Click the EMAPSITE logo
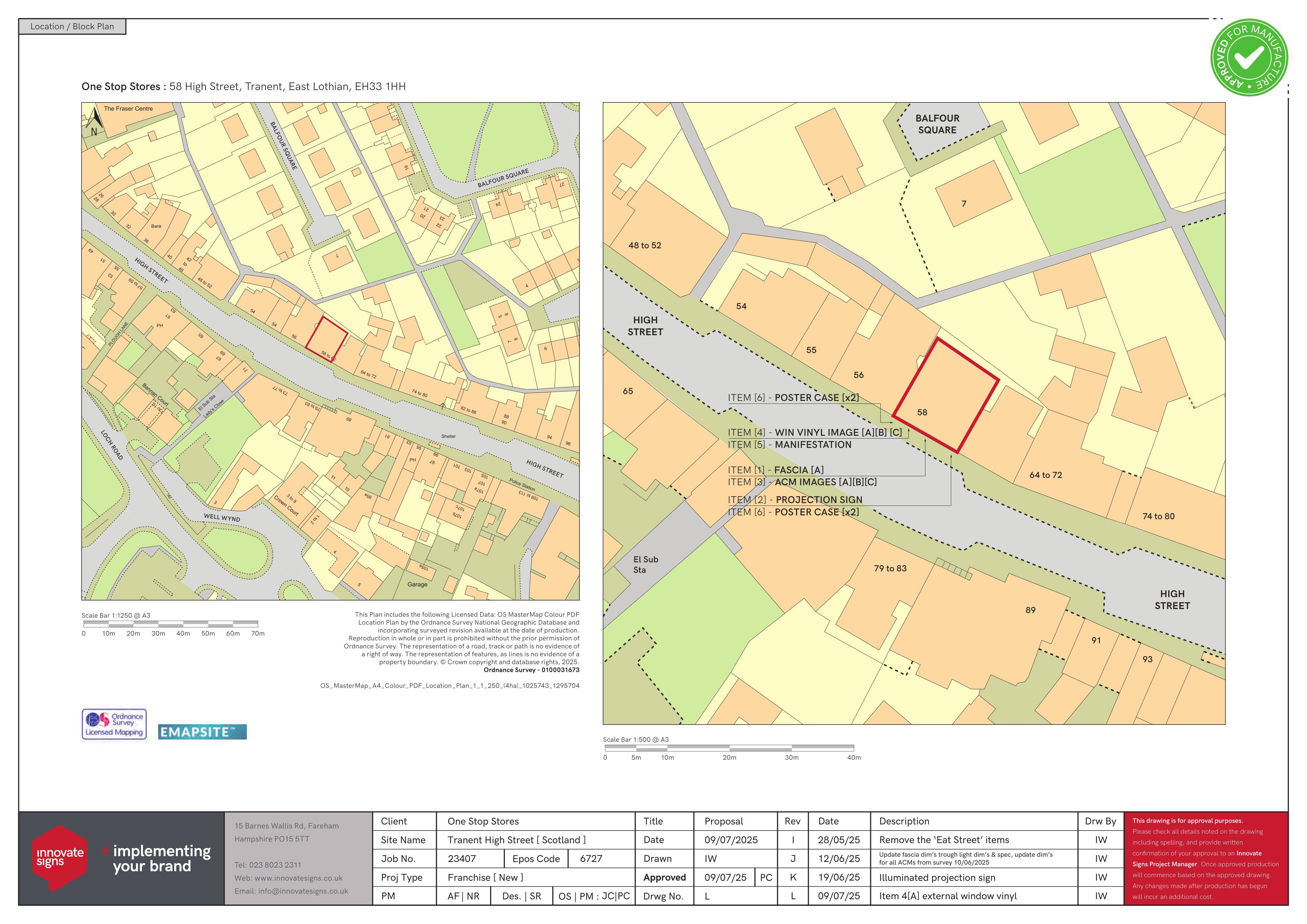1307x924 pixels. click(202, 732)
